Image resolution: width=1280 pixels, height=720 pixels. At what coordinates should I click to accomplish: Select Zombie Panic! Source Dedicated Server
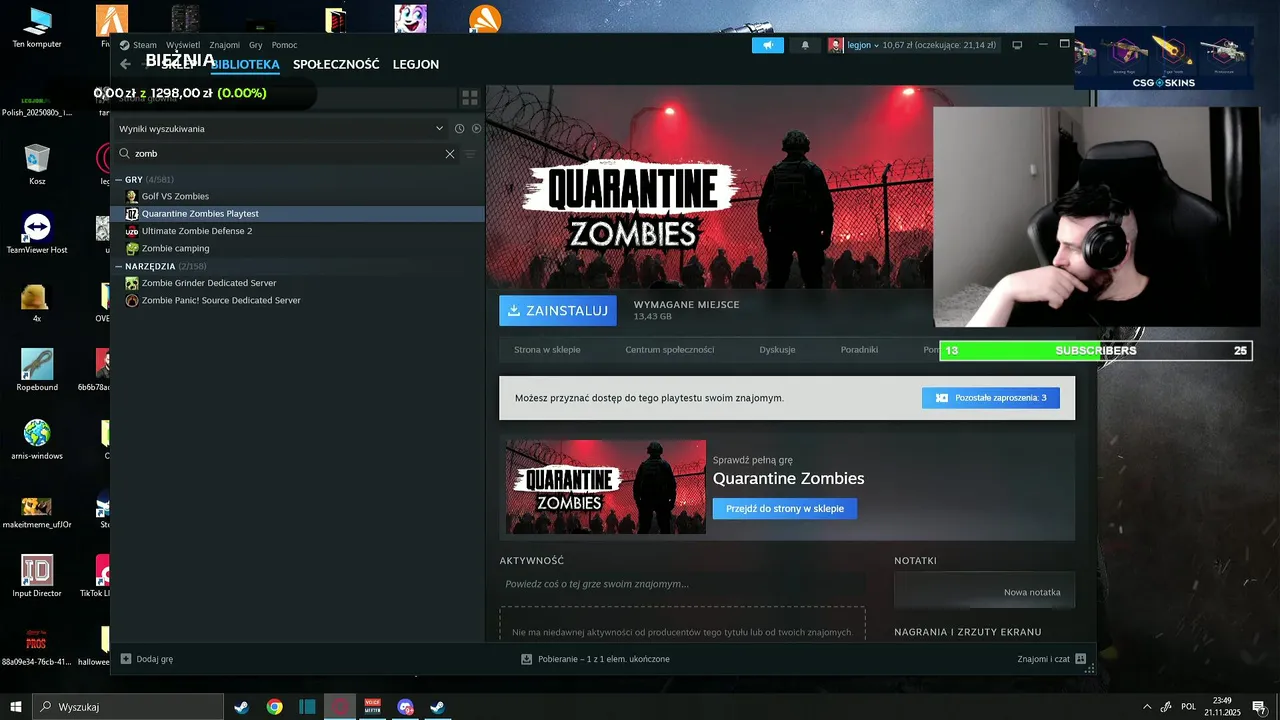297,300
